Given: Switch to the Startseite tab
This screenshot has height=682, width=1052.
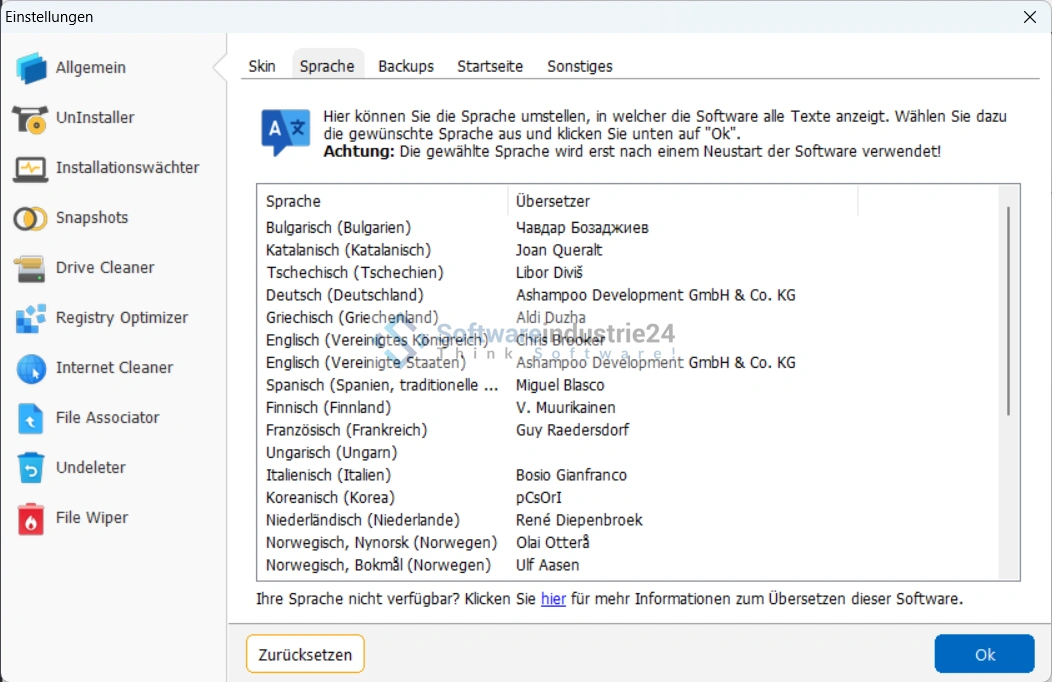Looking at the screenshot, I should pos(490,66).
